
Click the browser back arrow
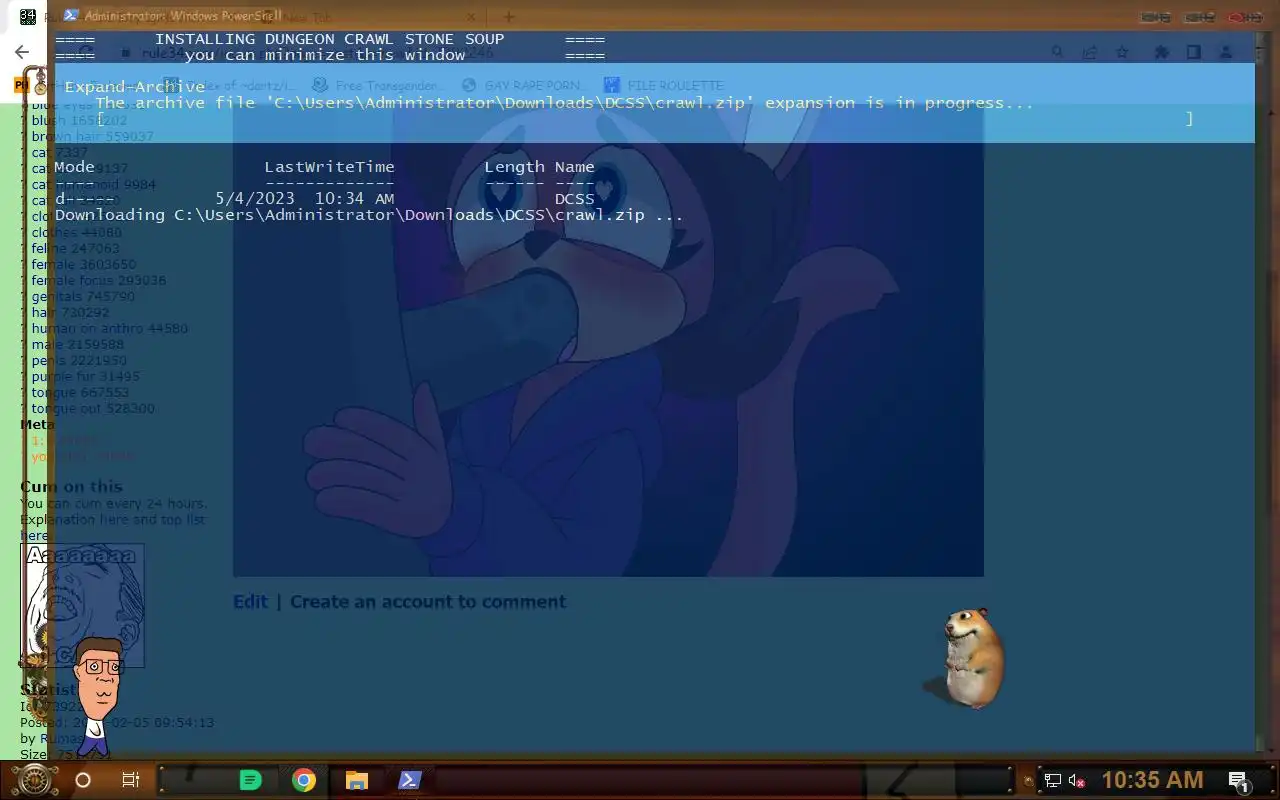(x=22, y=52)
